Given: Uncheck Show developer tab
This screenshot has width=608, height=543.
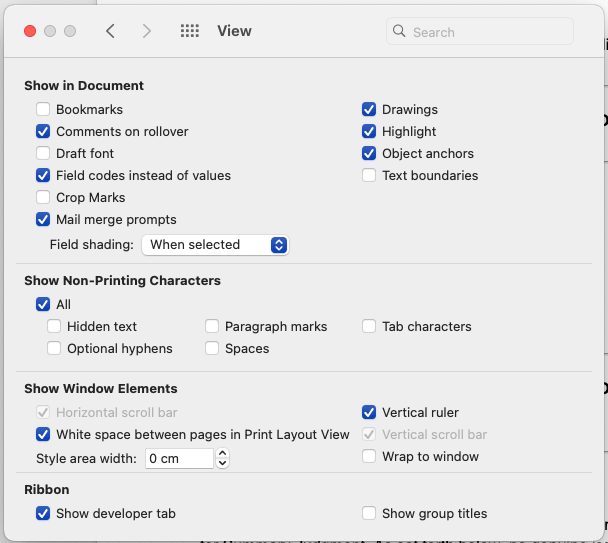Looking at the screenshot, I should [43, 514].
